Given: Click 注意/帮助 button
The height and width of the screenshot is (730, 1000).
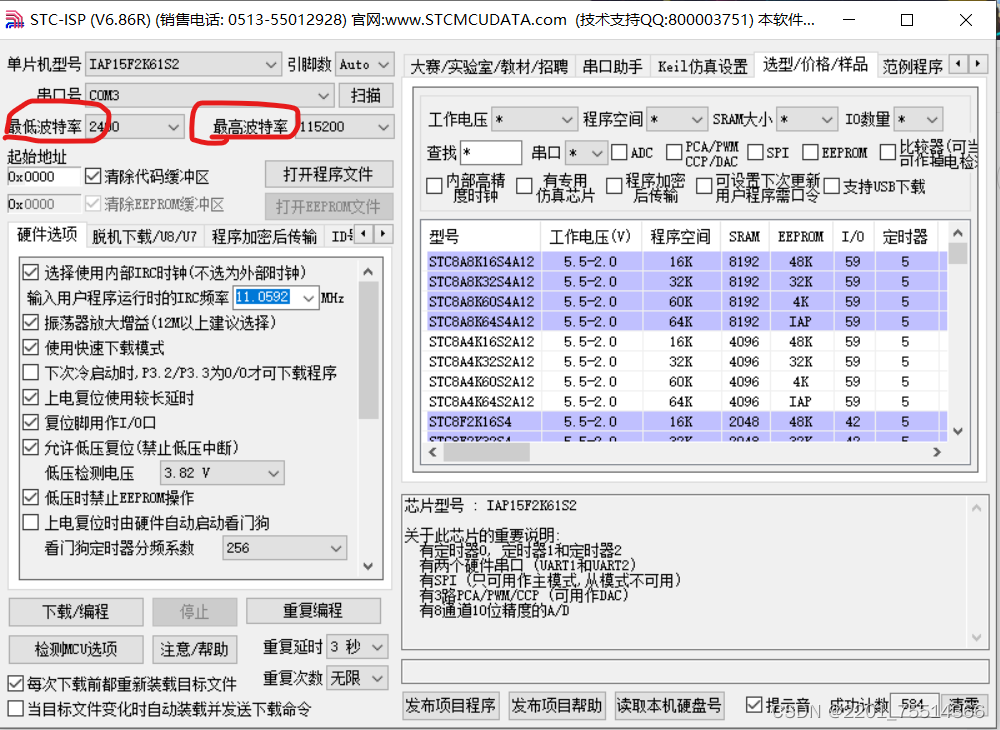Looking at the screenshot, I should (x=195, y=649).
